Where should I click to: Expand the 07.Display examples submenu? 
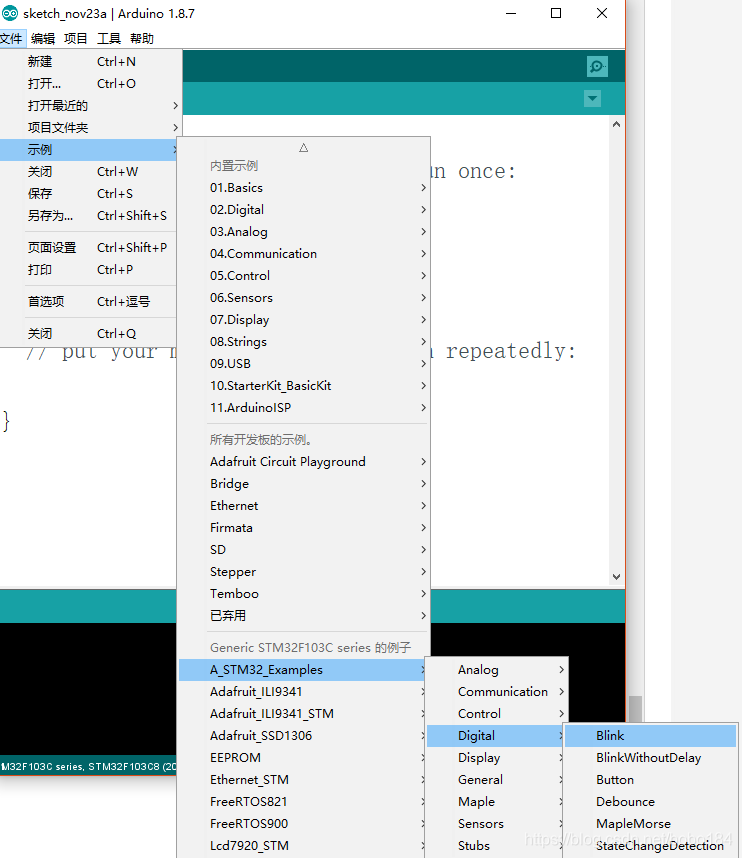pos(239,319)
